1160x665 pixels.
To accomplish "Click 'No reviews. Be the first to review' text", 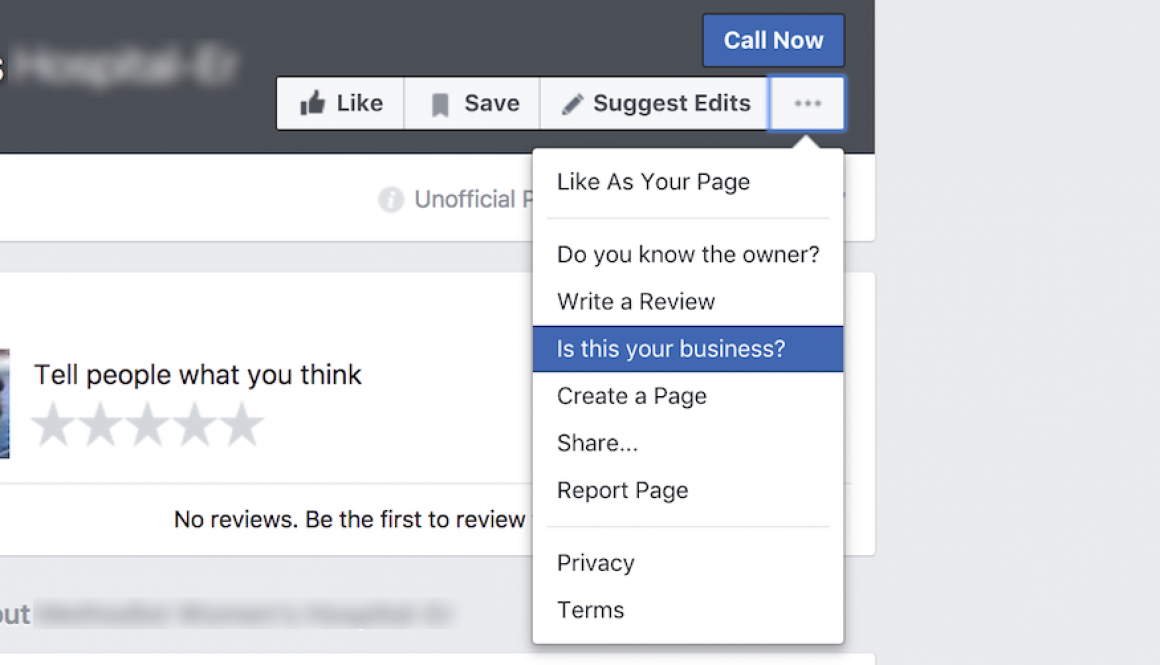I will 349,519.
